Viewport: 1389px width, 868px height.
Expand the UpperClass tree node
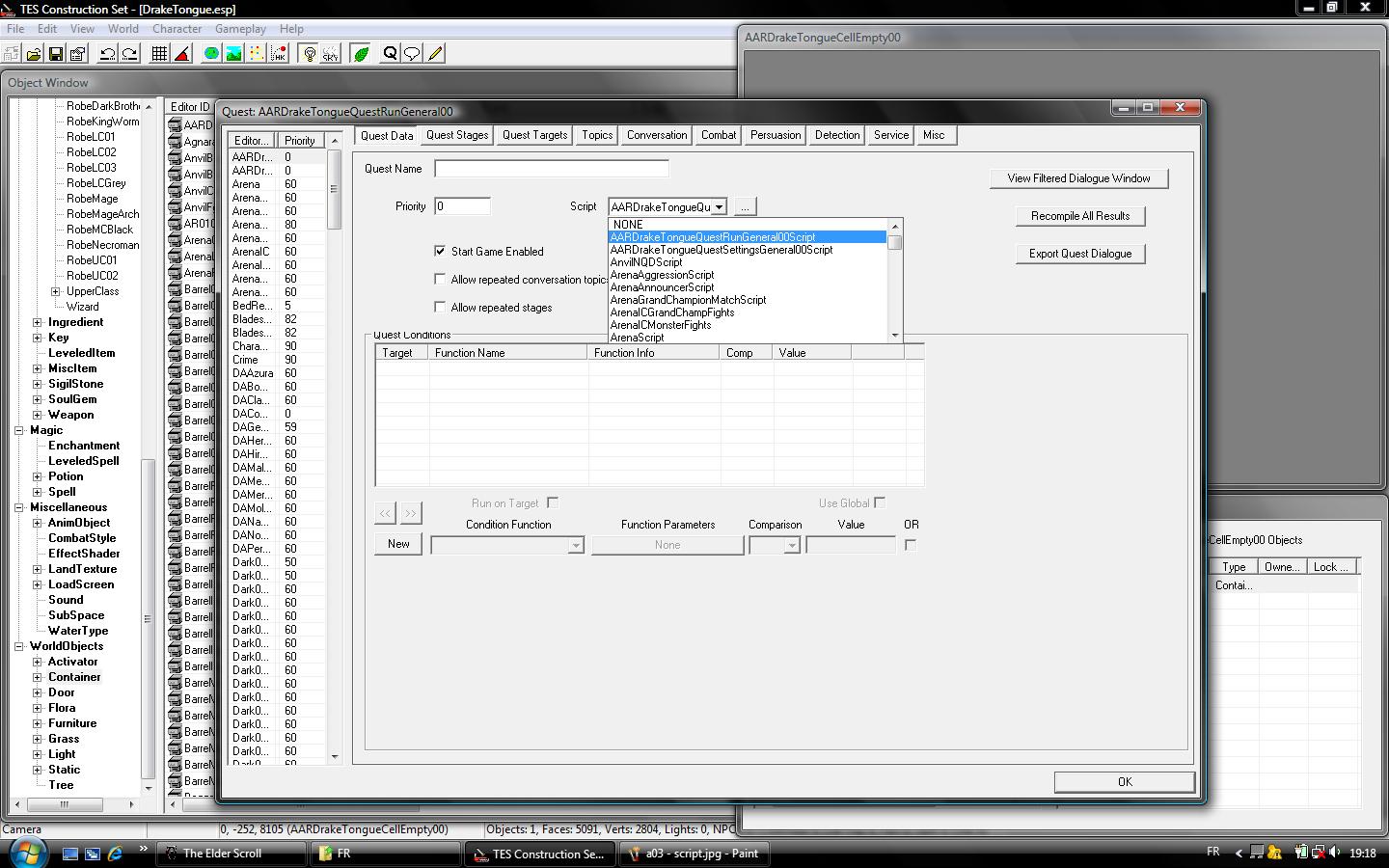point(55,291)
